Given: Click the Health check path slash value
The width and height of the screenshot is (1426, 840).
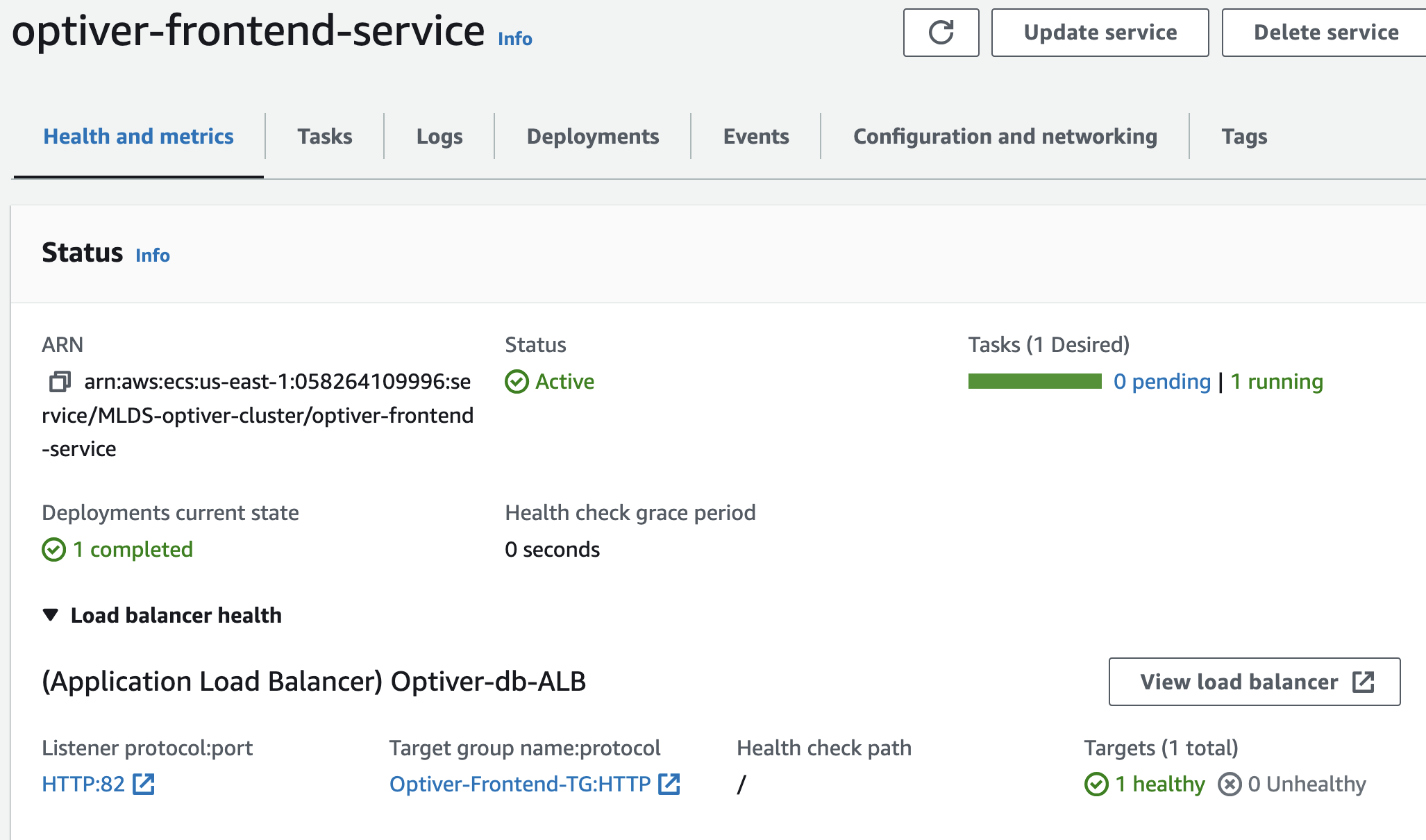Looking at the screenshot, I should click(741, 784).
